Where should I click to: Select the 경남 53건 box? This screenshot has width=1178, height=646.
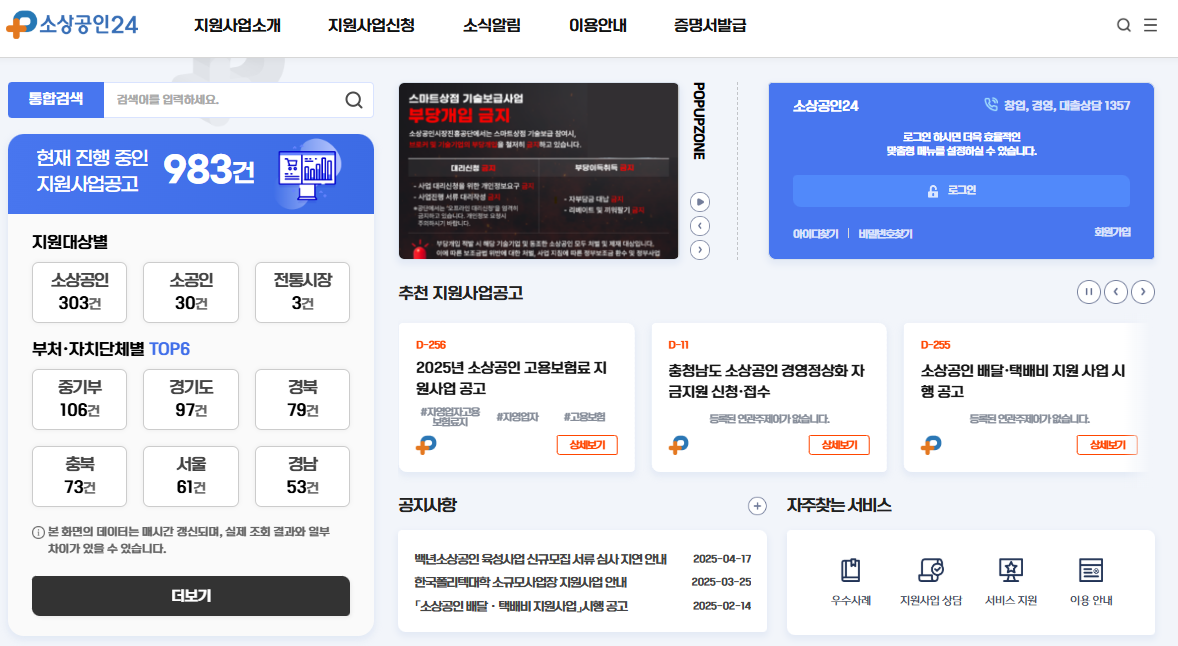(302, 476)
